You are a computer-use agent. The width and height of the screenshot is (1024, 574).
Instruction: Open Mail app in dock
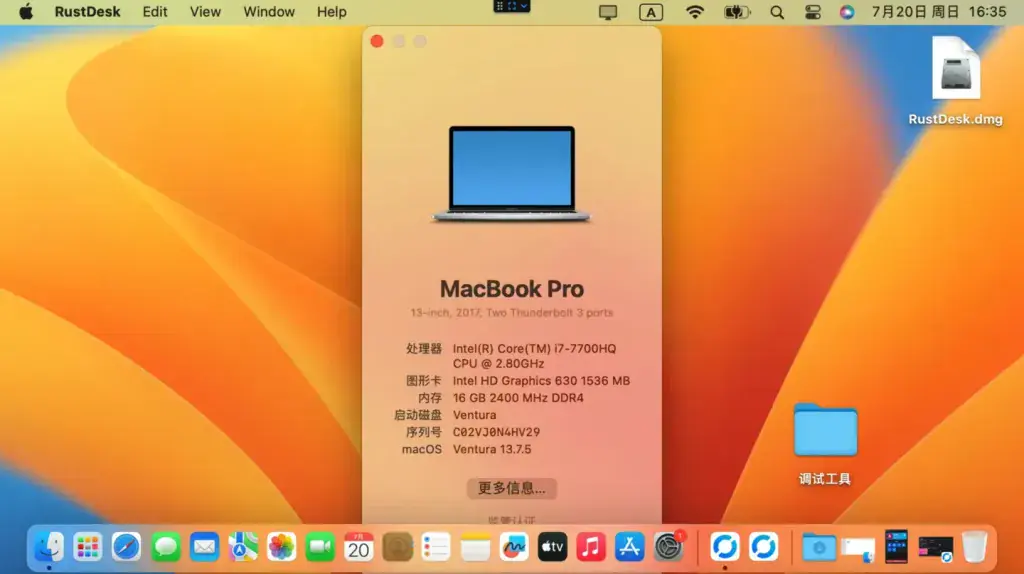pyautogui.click(x=204, y=547)
